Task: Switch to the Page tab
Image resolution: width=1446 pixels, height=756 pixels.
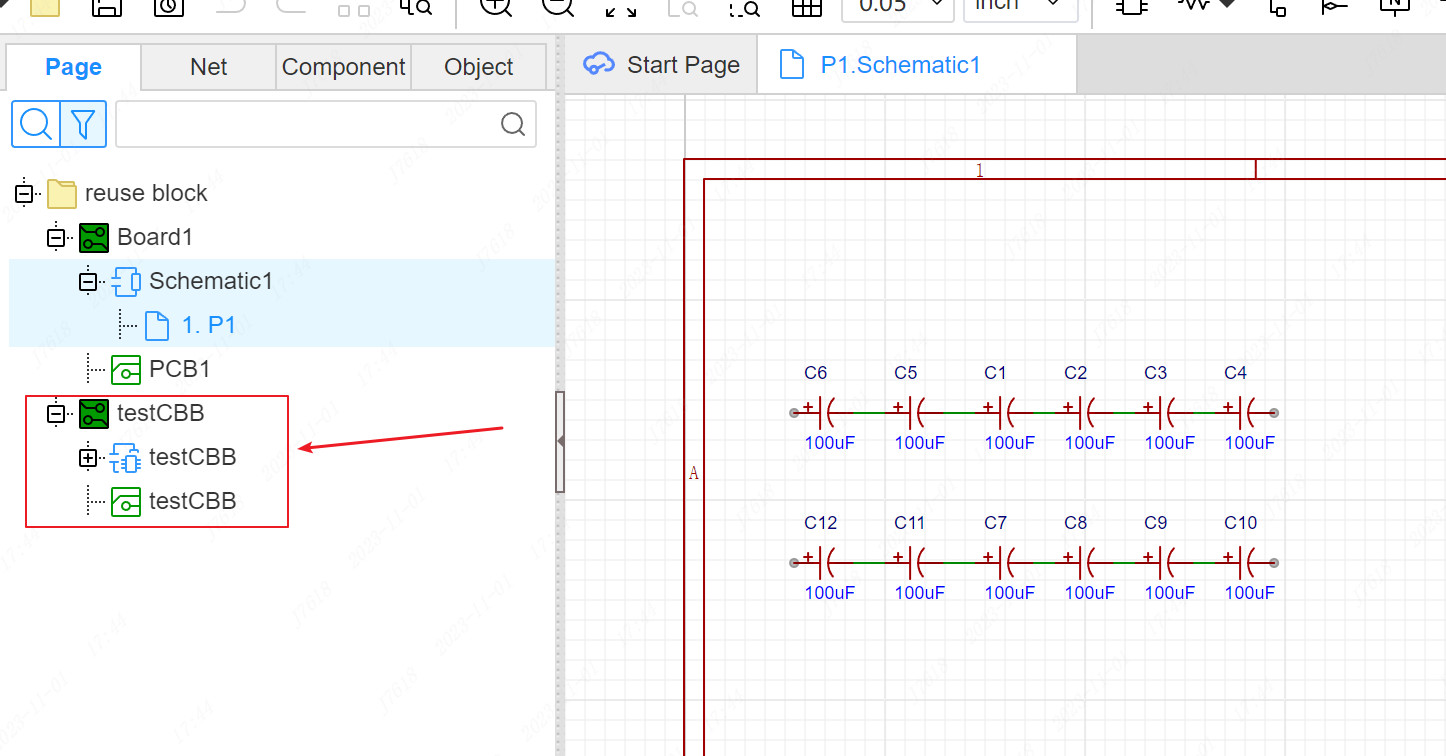Action: click(73, 67)
